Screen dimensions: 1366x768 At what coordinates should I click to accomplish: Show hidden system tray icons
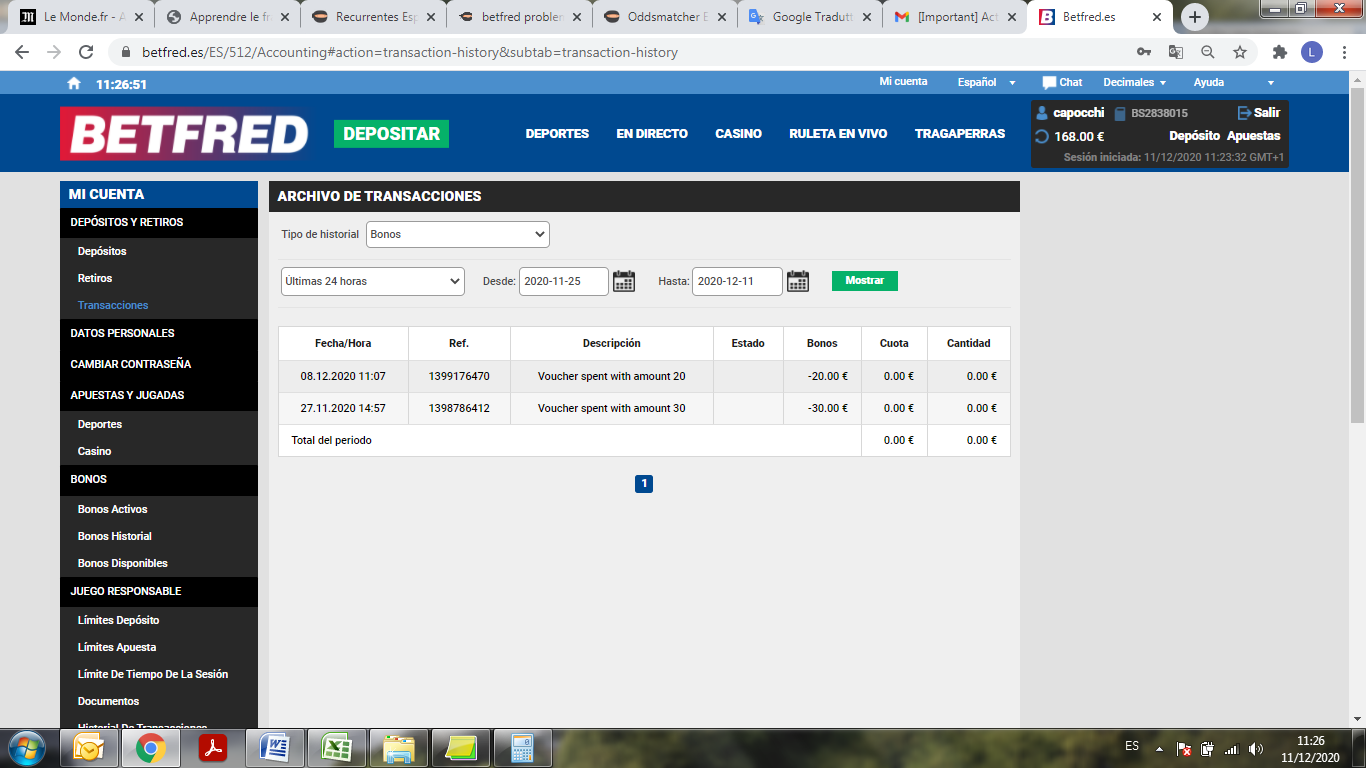click(1159, 749)
